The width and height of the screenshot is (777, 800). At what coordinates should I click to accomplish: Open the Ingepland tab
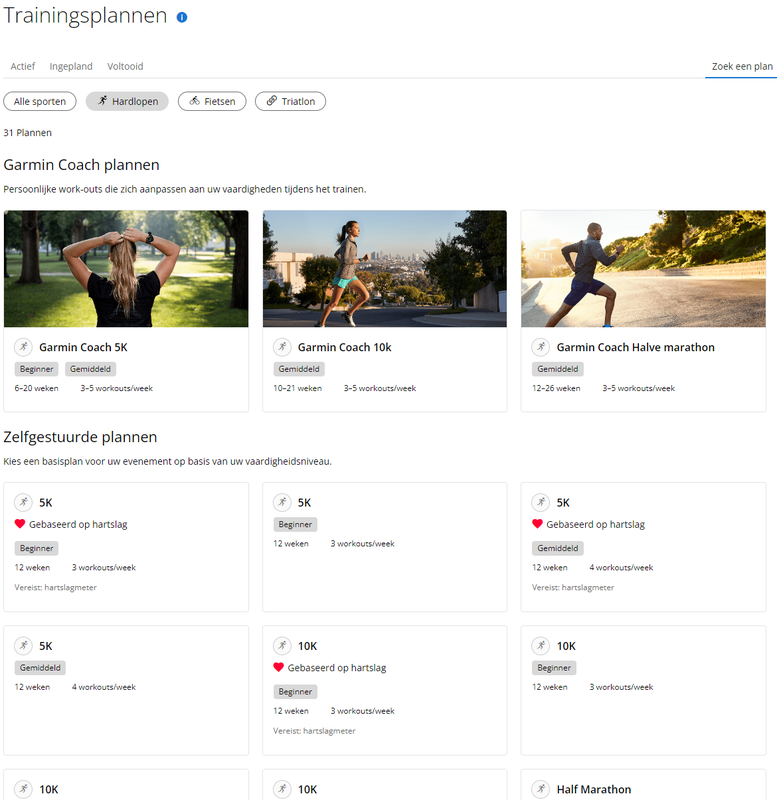pyautogui.click(x=71, y=66)
